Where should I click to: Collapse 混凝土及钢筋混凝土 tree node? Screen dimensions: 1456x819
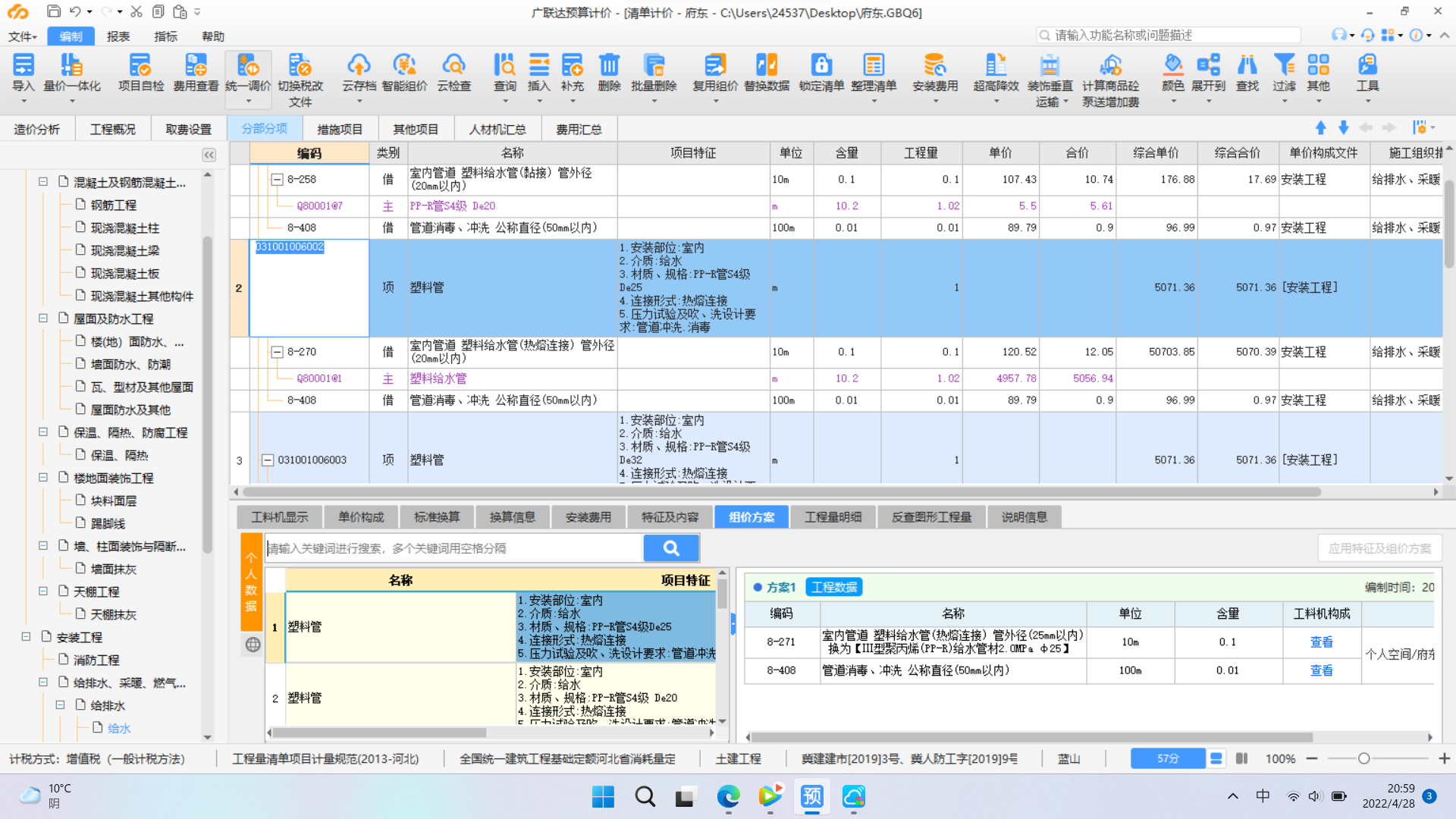(43, 182)
